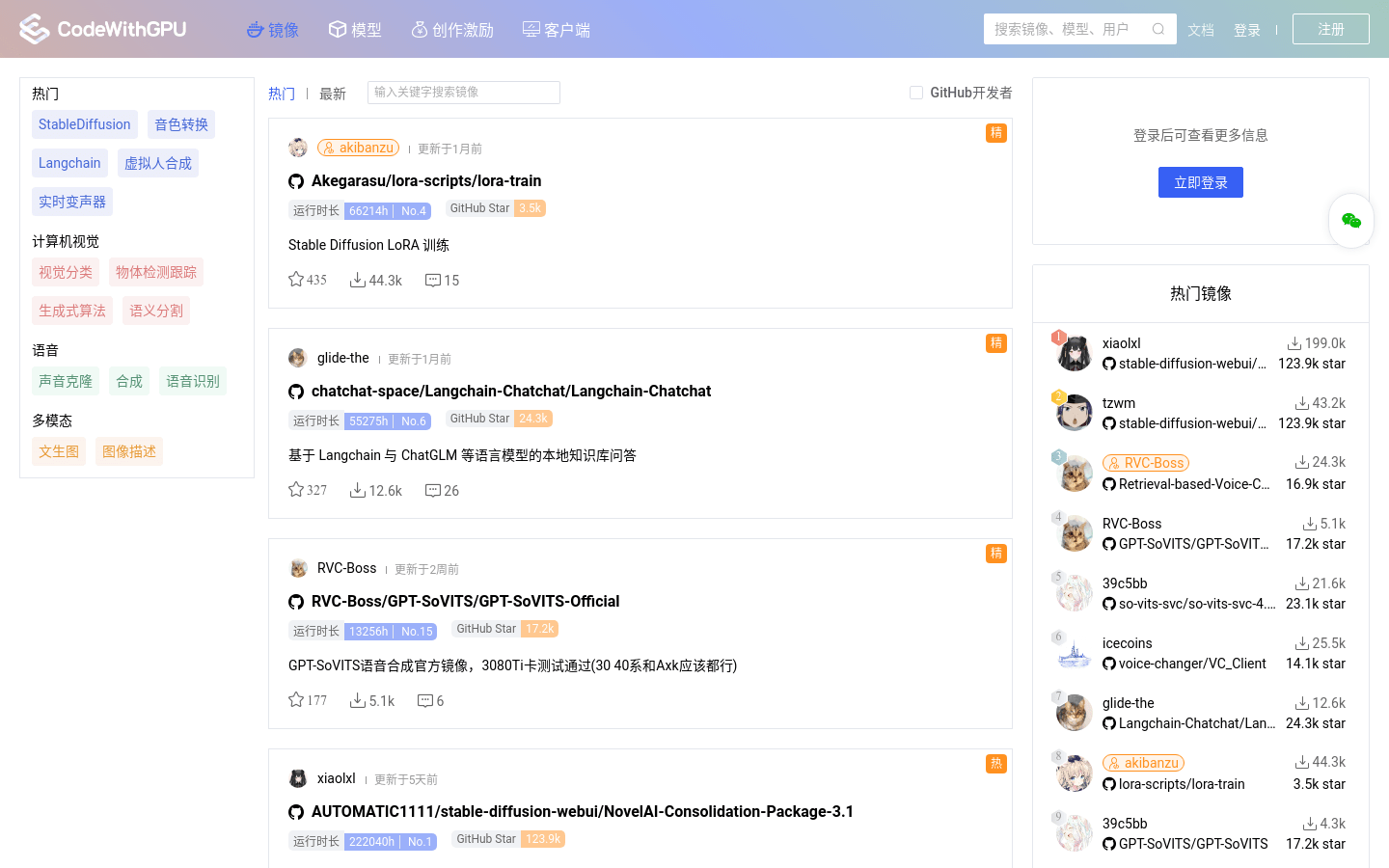Select the 语音识别 tag
Image resolution: width=1389 pixels, height=868 pixels.
coord(193,381)
